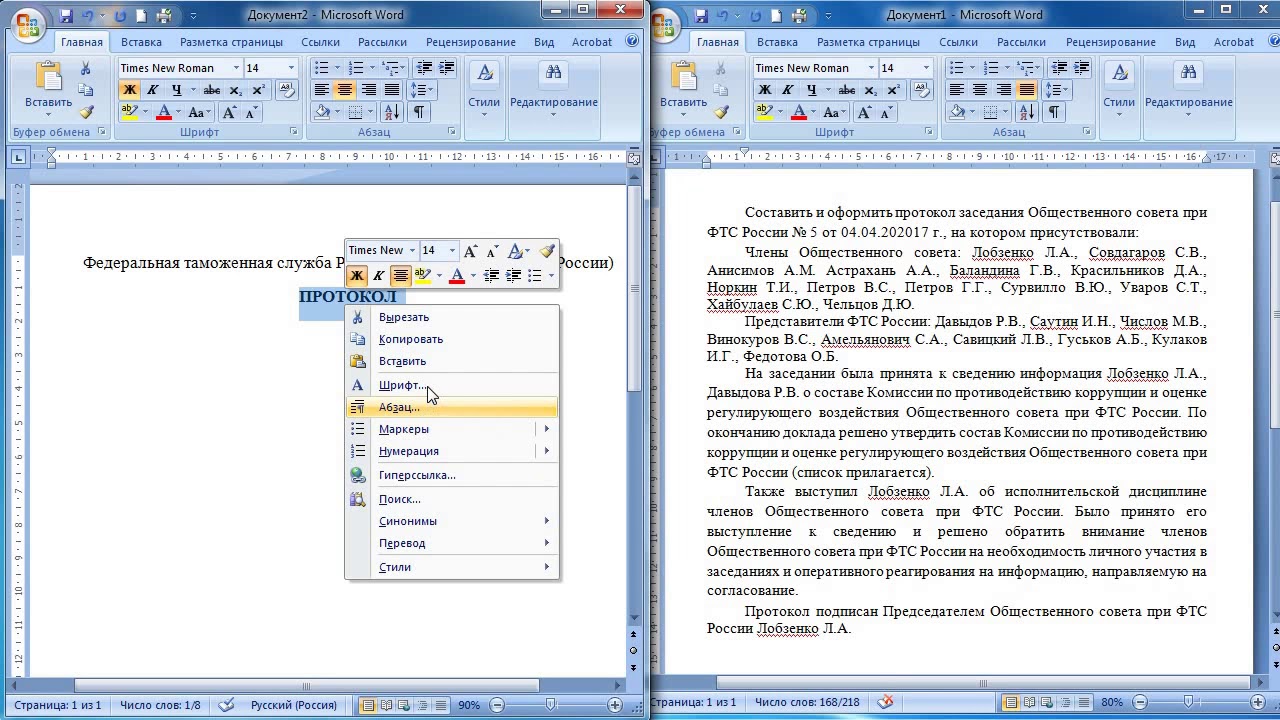Viewport: 1280px width, 720px height.
Task: Apply strikethrough in the Документ1 ribbon
Action: click(x=848, y=90)
